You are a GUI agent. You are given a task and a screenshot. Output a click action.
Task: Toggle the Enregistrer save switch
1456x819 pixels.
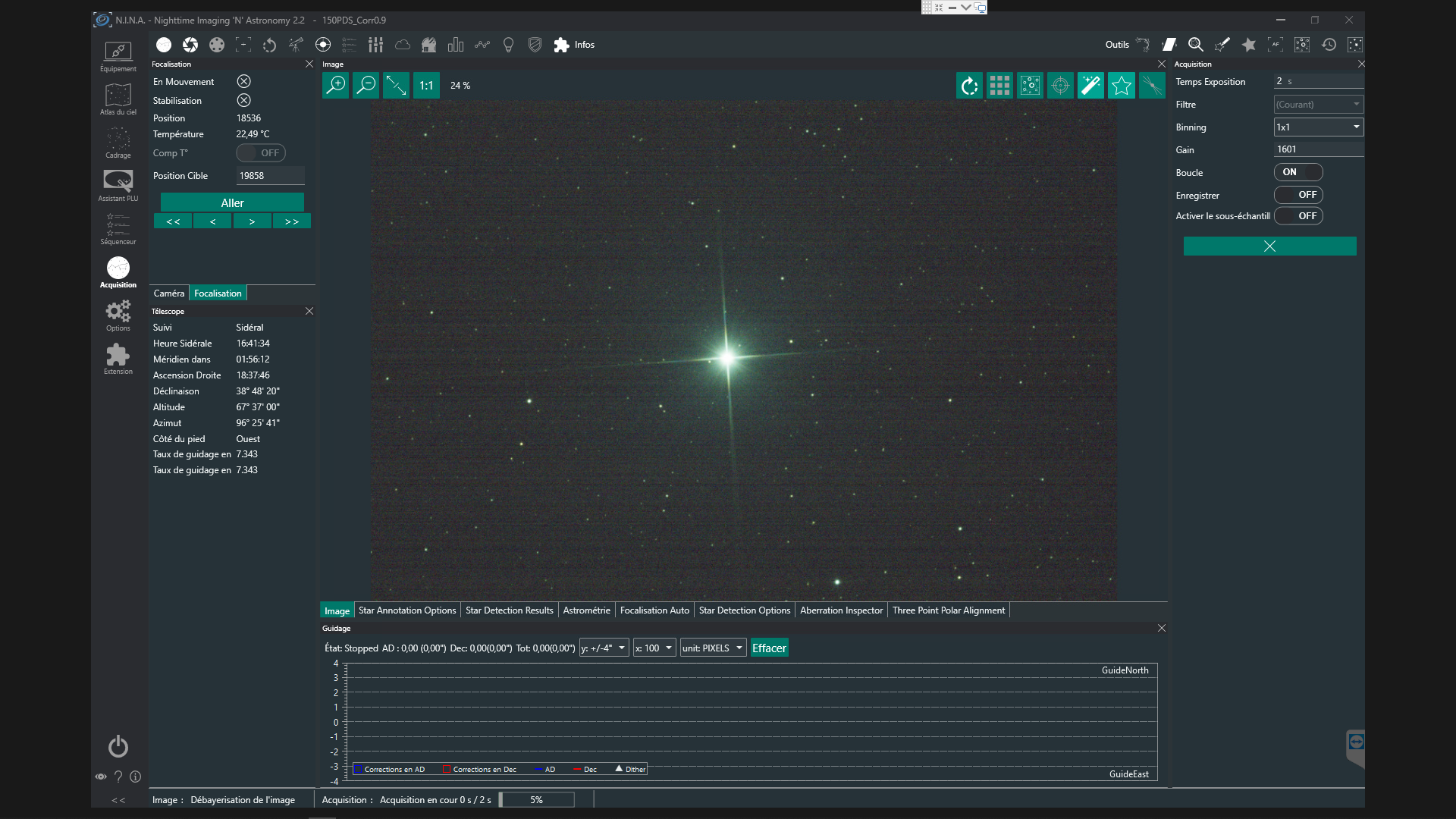tap(1298, 195)
